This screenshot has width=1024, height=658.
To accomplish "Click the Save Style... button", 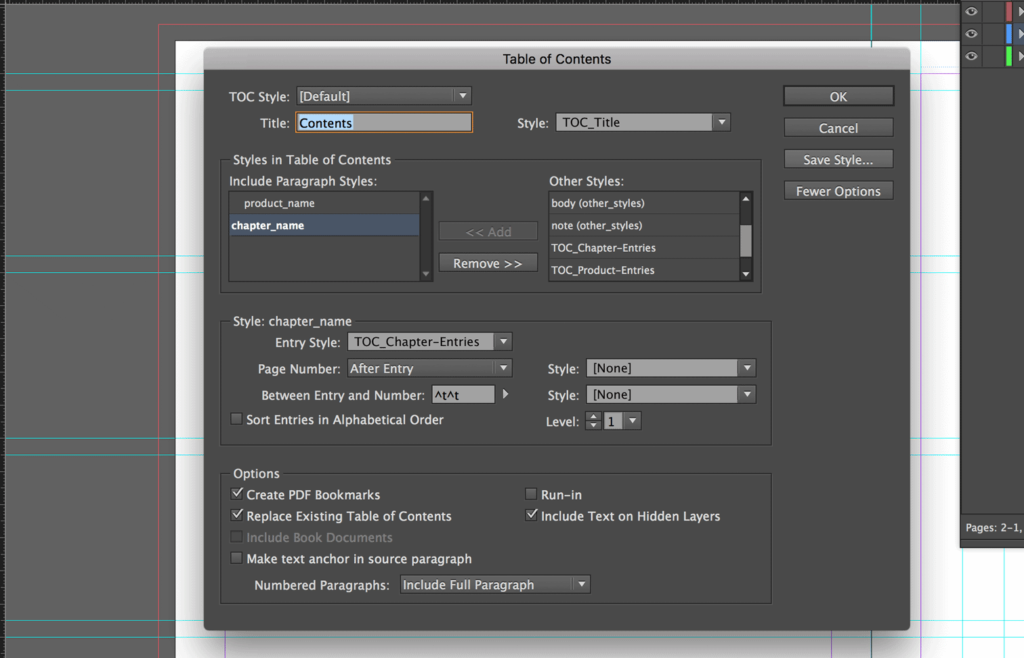I will coord(839,159).
